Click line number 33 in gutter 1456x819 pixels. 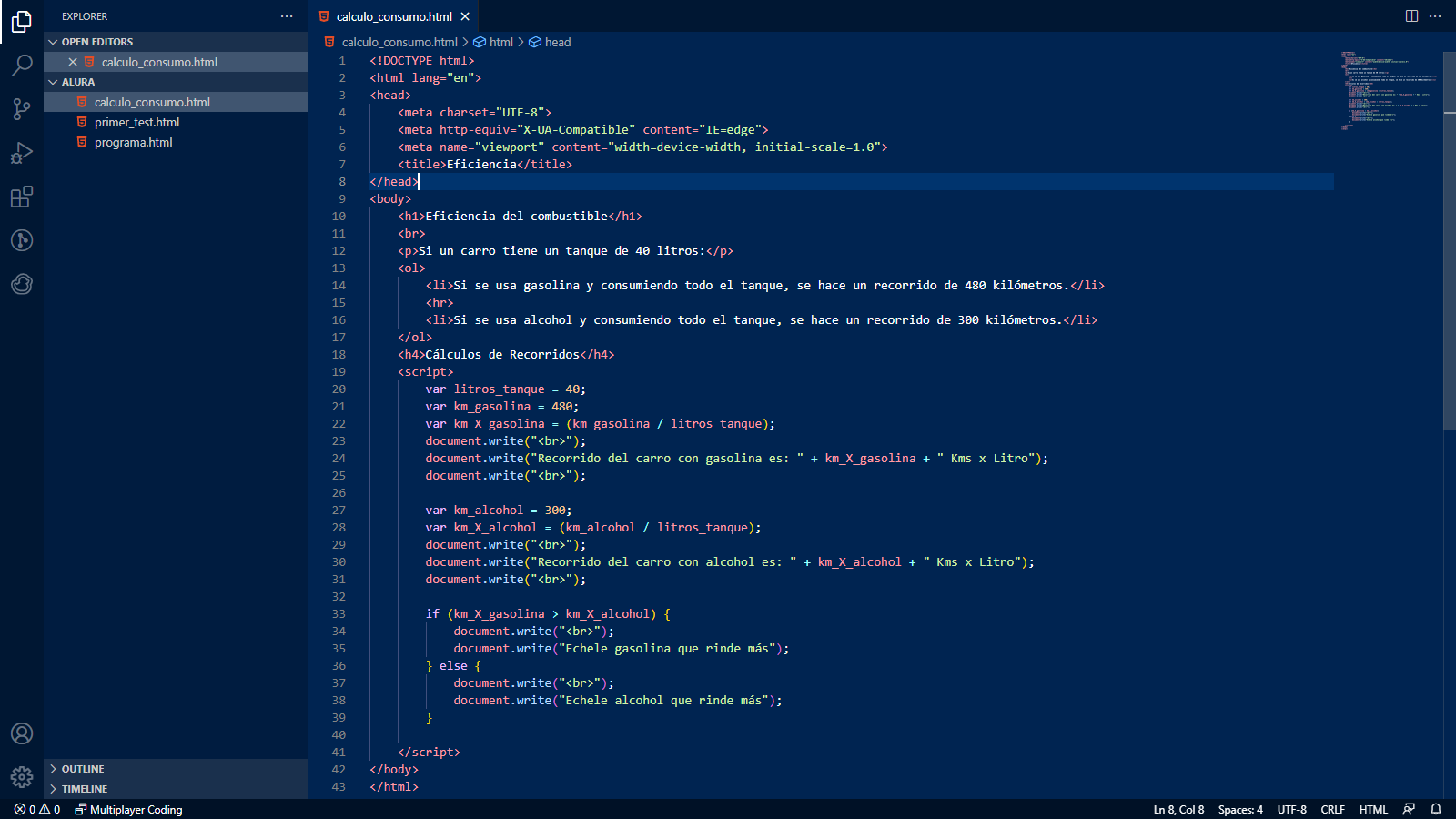[339, 613]
